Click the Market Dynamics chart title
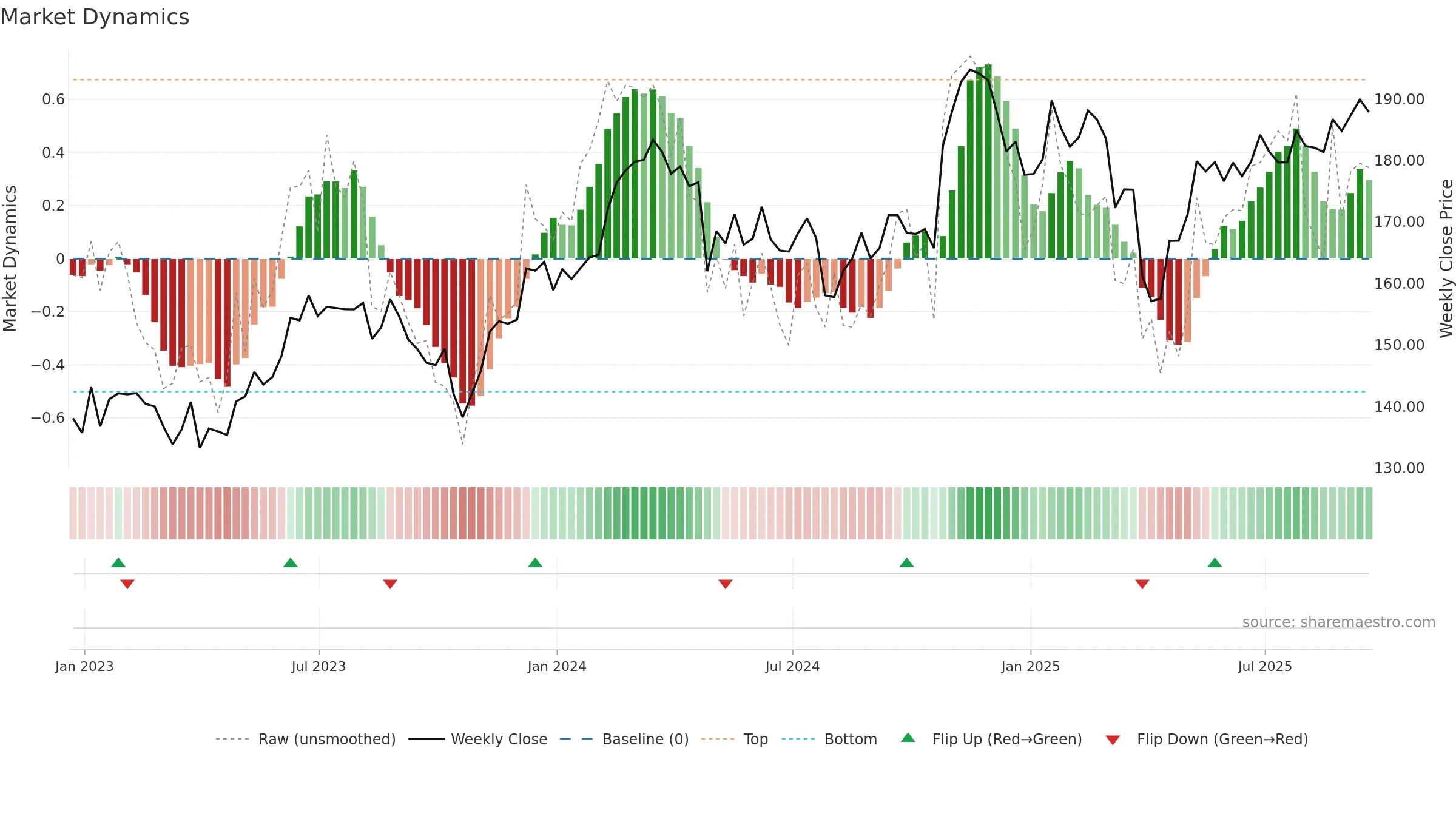The height and width of the screenshot is (819, 1456). 95,17
